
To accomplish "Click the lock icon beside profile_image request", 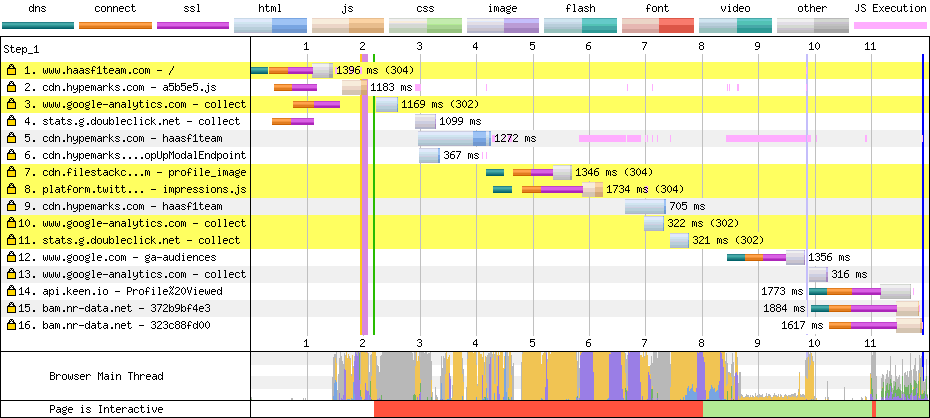I will coord(11,172).
